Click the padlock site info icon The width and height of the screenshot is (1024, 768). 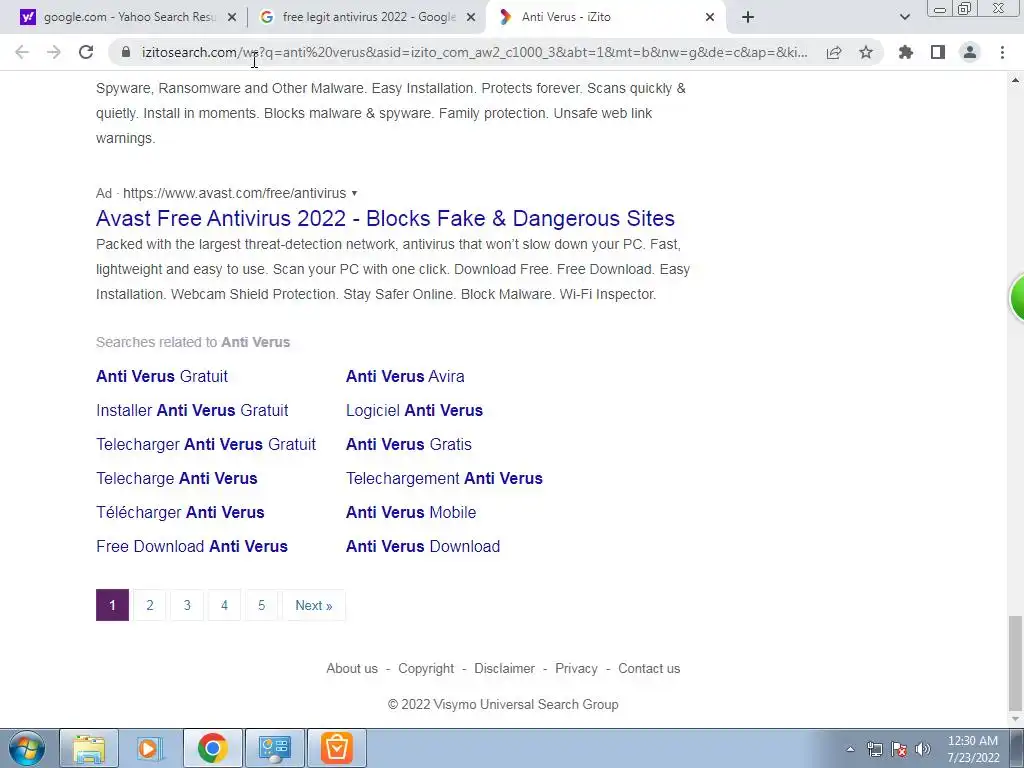click(127, 52)
